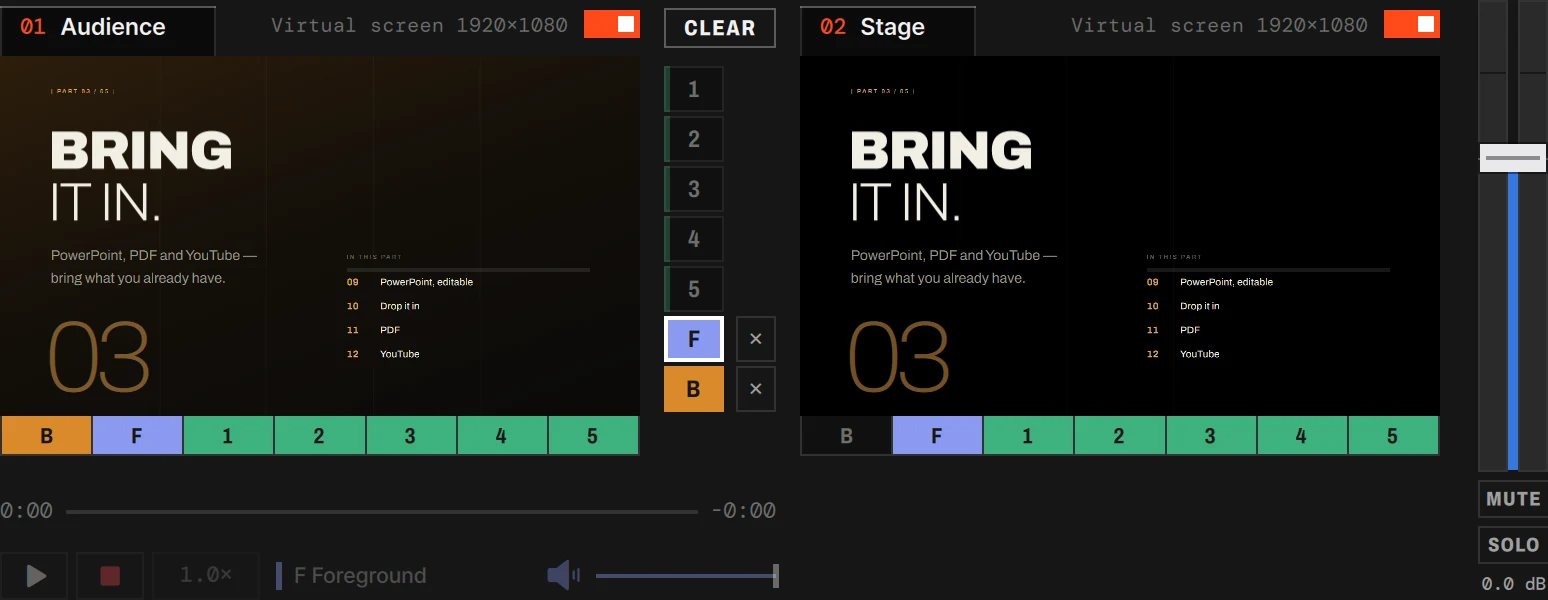Screen dimensions: 1548x600
Task: Toggle layer 1 under Stage preview
Action: tap(1028, 436)
